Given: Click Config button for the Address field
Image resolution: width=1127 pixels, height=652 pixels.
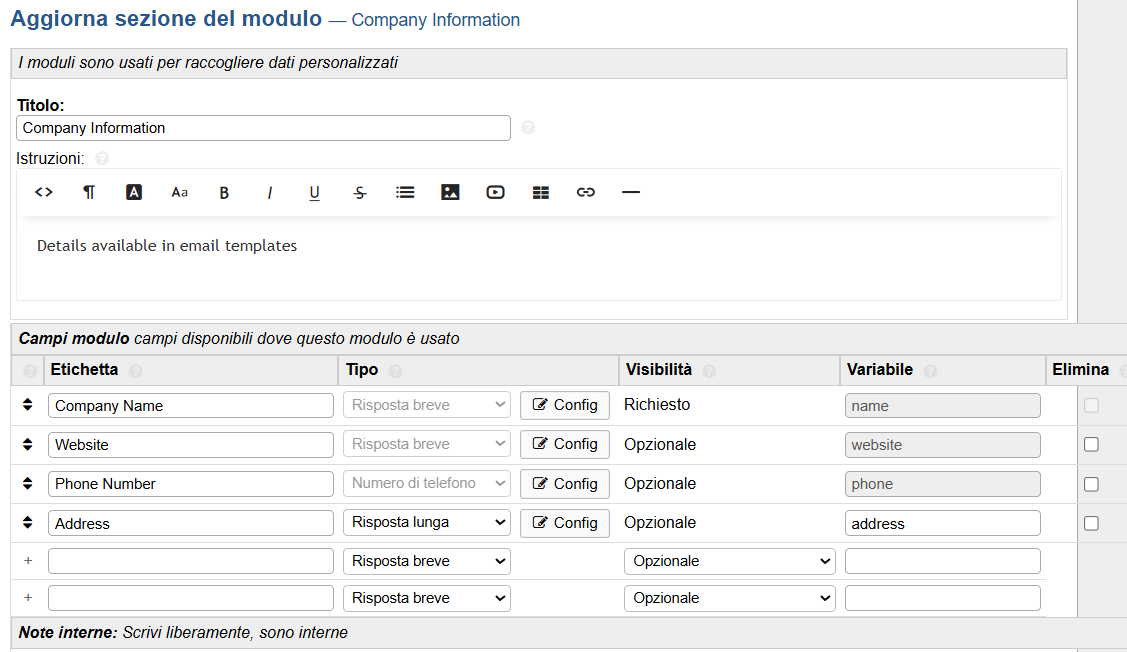Looking at the screenshot, I should pyautogui.click(x=565, y=523).
